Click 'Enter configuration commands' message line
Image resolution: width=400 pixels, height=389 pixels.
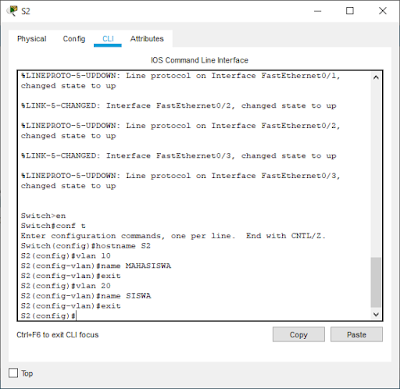click(173, 236)
